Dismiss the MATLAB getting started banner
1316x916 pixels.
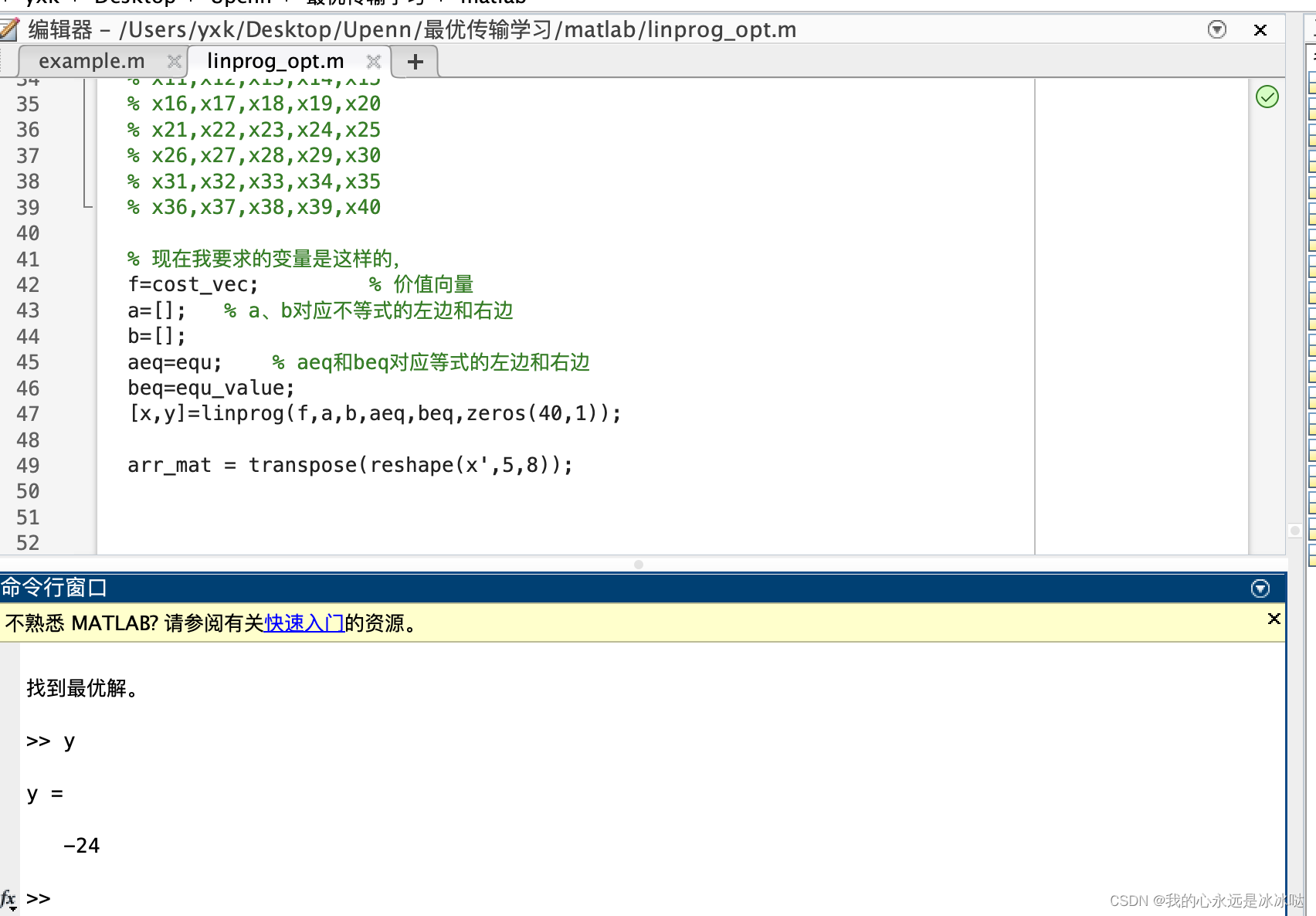(1274, 619)
